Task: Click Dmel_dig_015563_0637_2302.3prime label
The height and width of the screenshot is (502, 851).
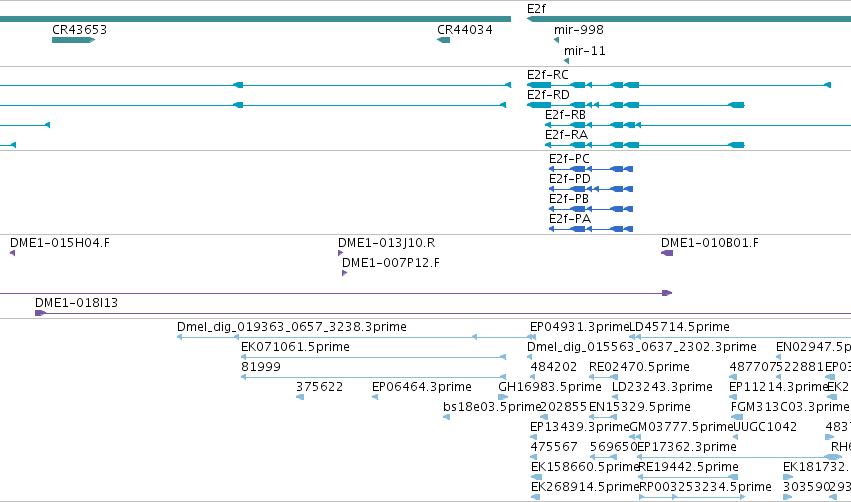Action: click(x=642, y=347)
